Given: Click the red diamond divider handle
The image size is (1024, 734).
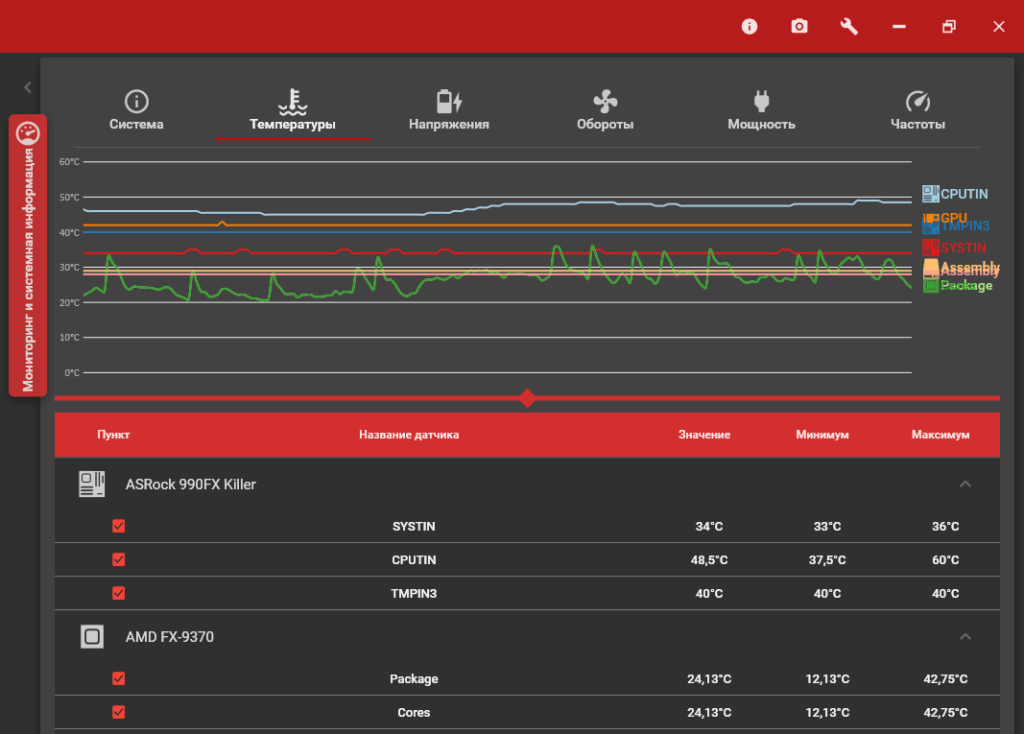Looking at the screenshot, I should (527, 398).
